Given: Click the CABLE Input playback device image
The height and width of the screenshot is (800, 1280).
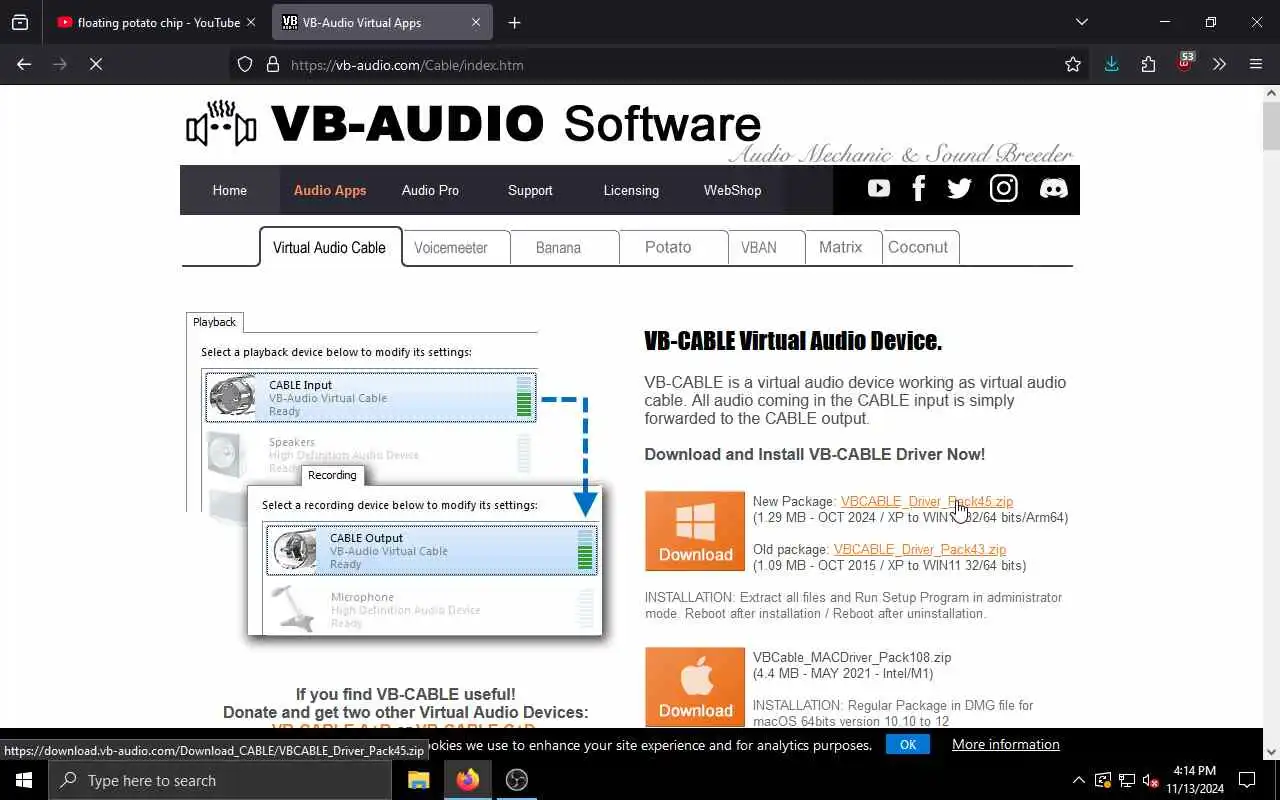Looking at the screenshot, I should [x=232, y=397].
